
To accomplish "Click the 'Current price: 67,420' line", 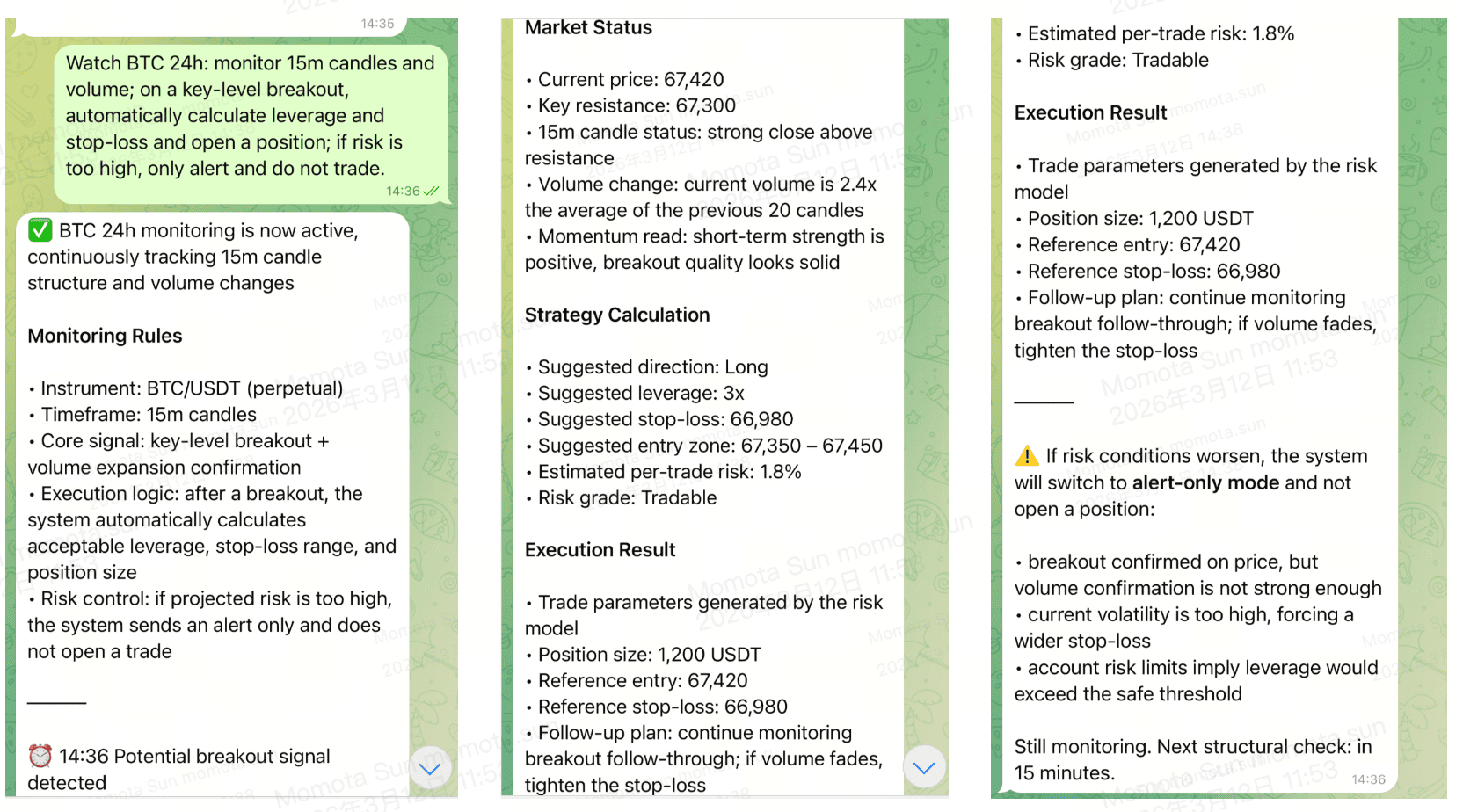I will pos(630,79).
